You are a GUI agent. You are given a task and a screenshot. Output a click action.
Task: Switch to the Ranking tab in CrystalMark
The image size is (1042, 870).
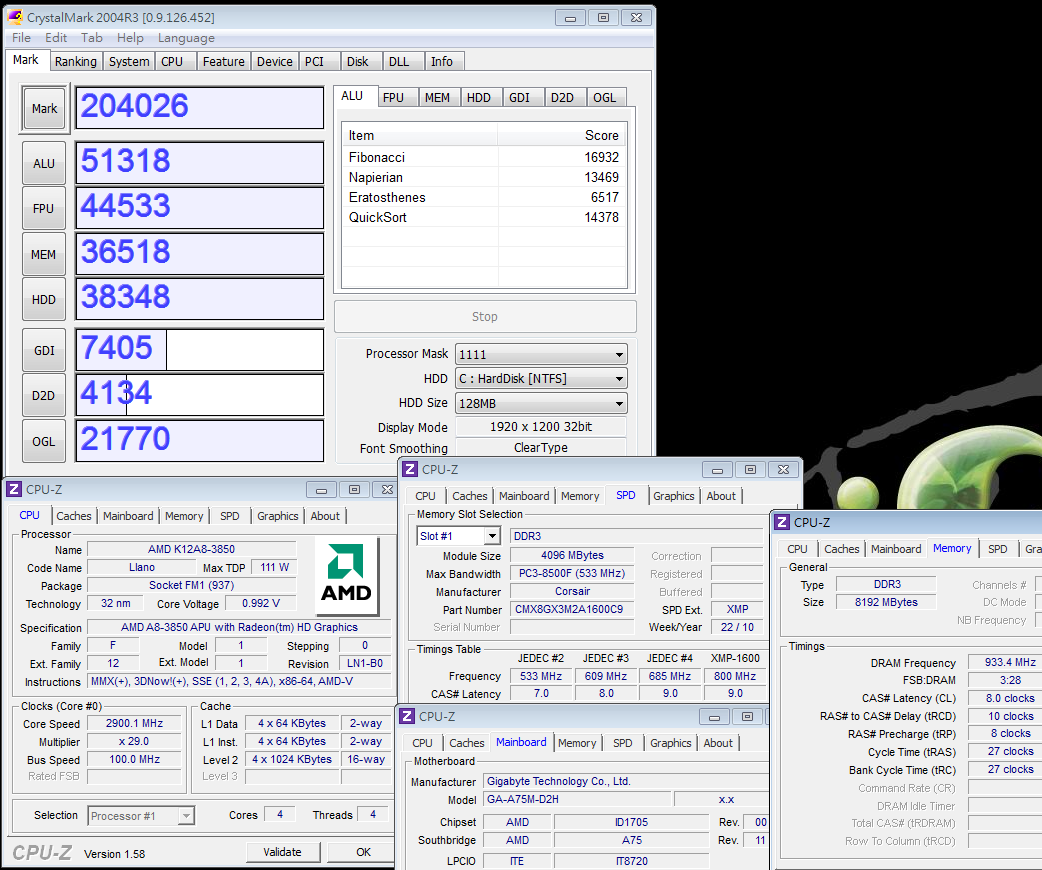(76, 62)
